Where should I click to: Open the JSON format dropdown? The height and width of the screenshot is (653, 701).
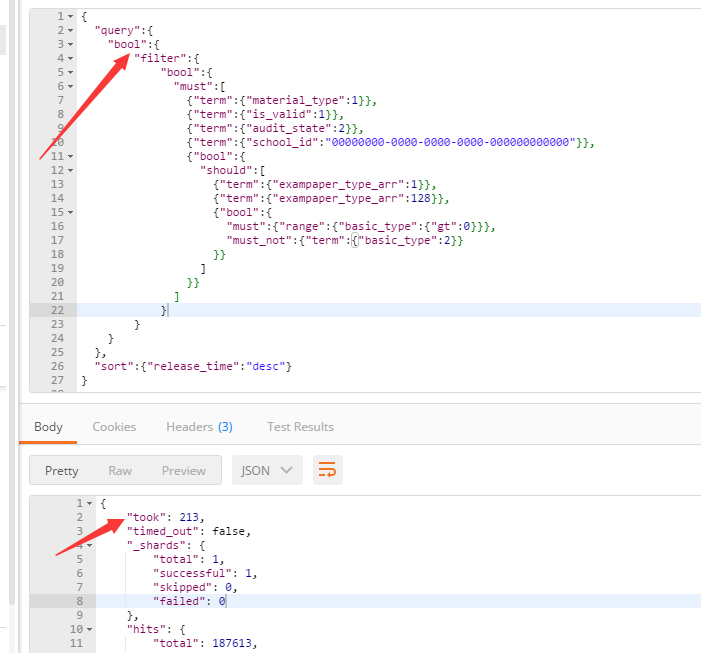click(267, 470)
